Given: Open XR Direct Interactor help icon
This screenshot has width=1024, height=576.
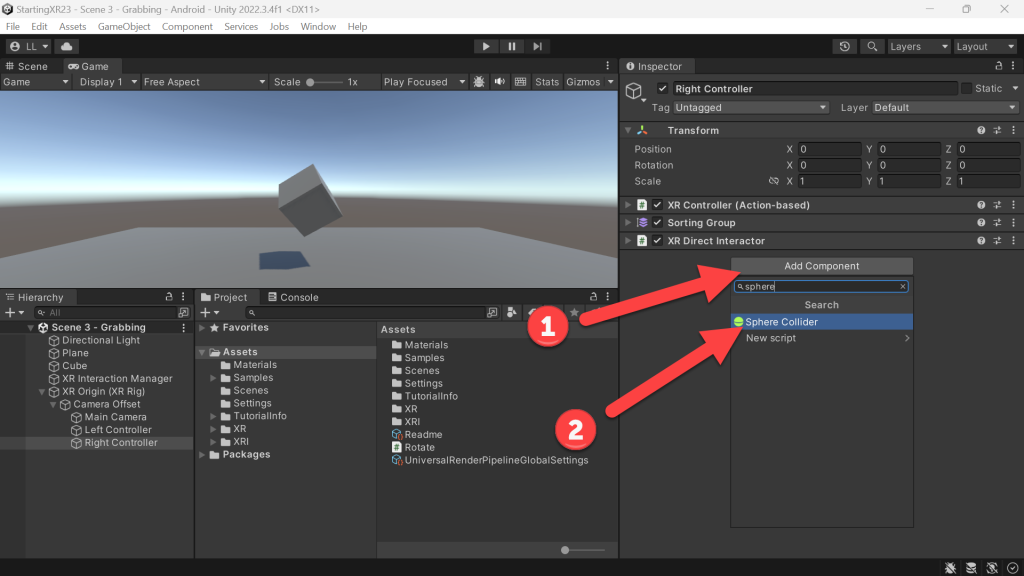Looking at the screenshot, I should (981, 241).
